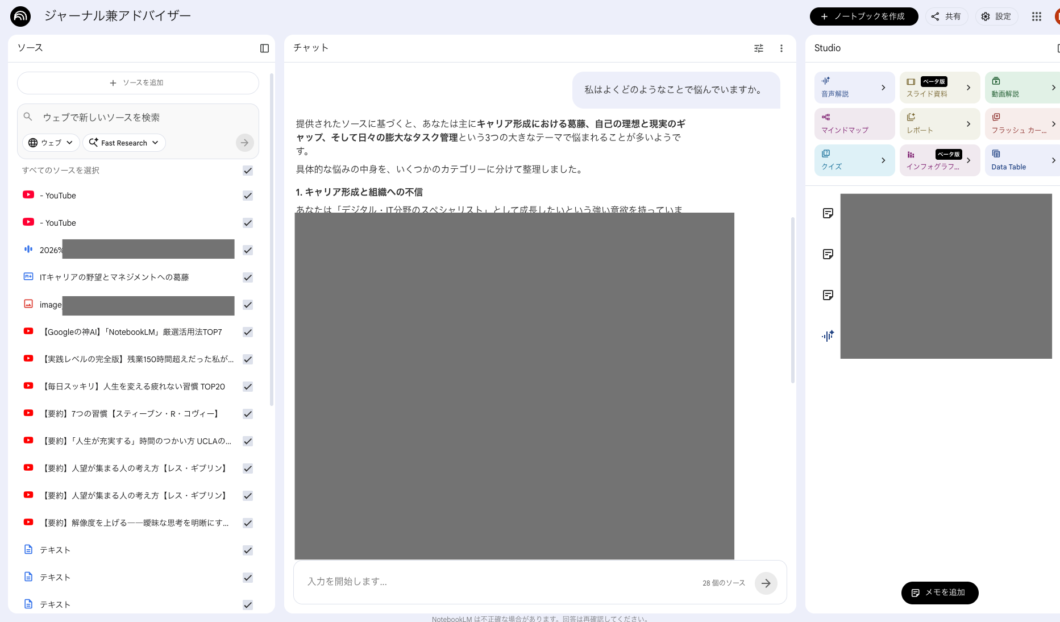This screenshot has height=622, width=1060.
Task: Toggle the すべてのソースを選択 checkbox
Action: tap(246, 168)
